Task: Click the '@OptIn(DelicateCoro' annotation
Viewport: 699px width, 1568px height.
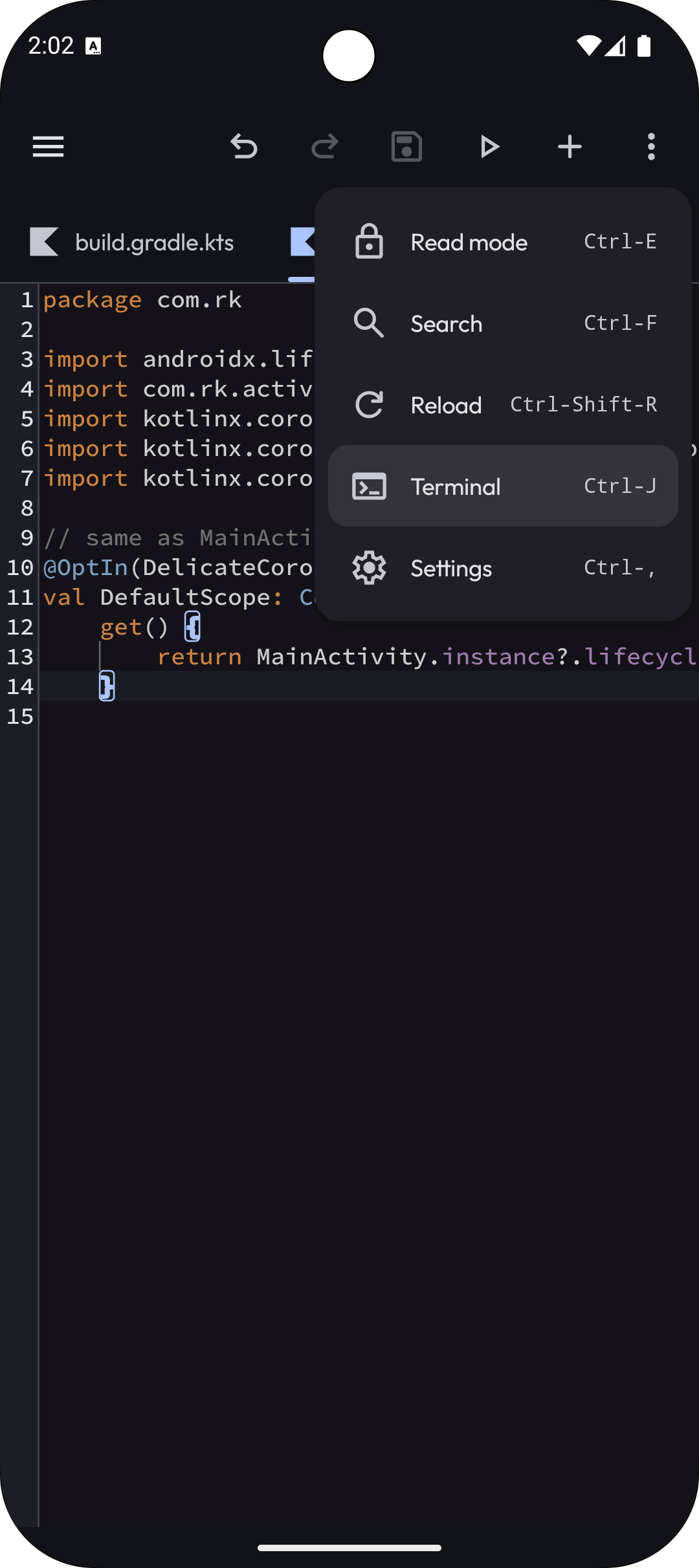Action: tap(178, 567)
